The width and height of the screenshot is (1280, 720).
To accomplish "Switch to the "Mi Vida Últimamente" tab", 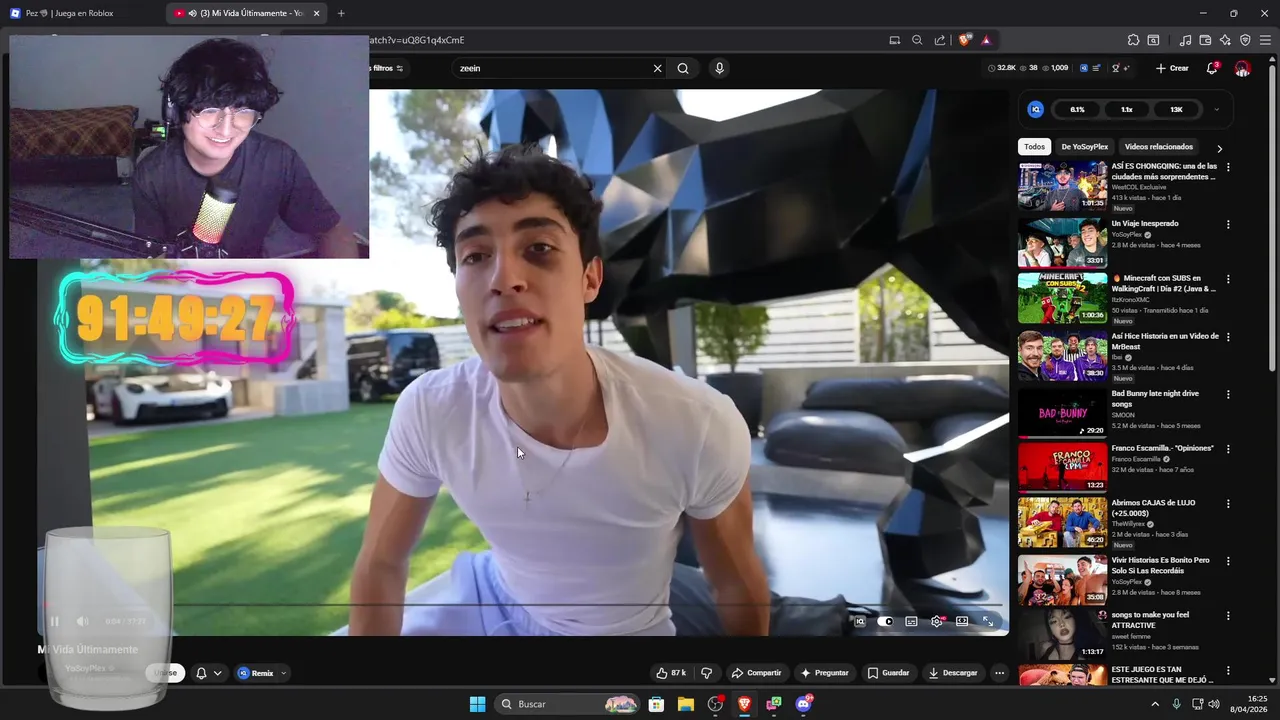I will (x=246, y=13).
